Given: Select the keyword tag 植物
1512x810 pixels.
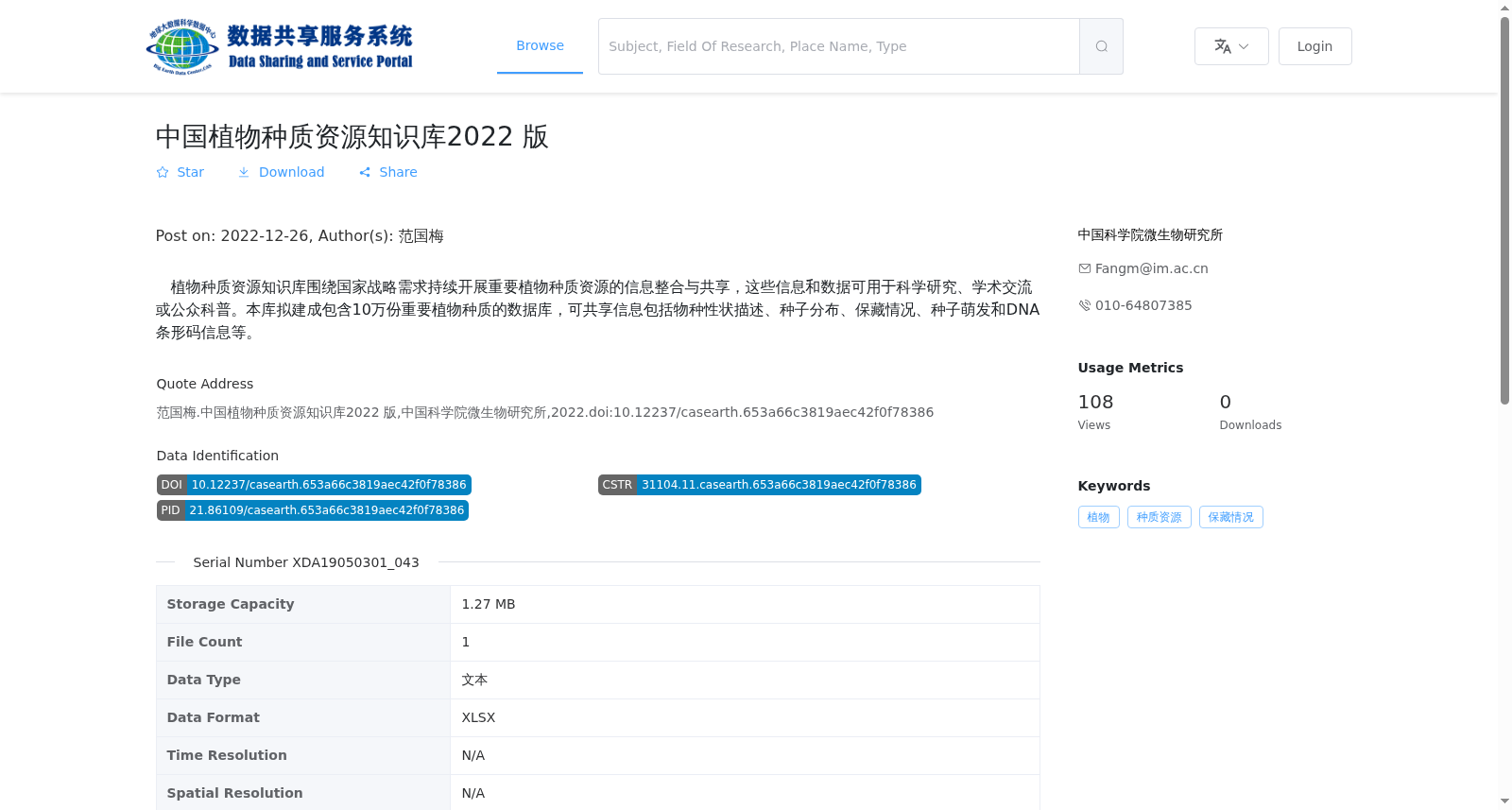Looking at the screenshot, I should click(x=1098, y=517).
